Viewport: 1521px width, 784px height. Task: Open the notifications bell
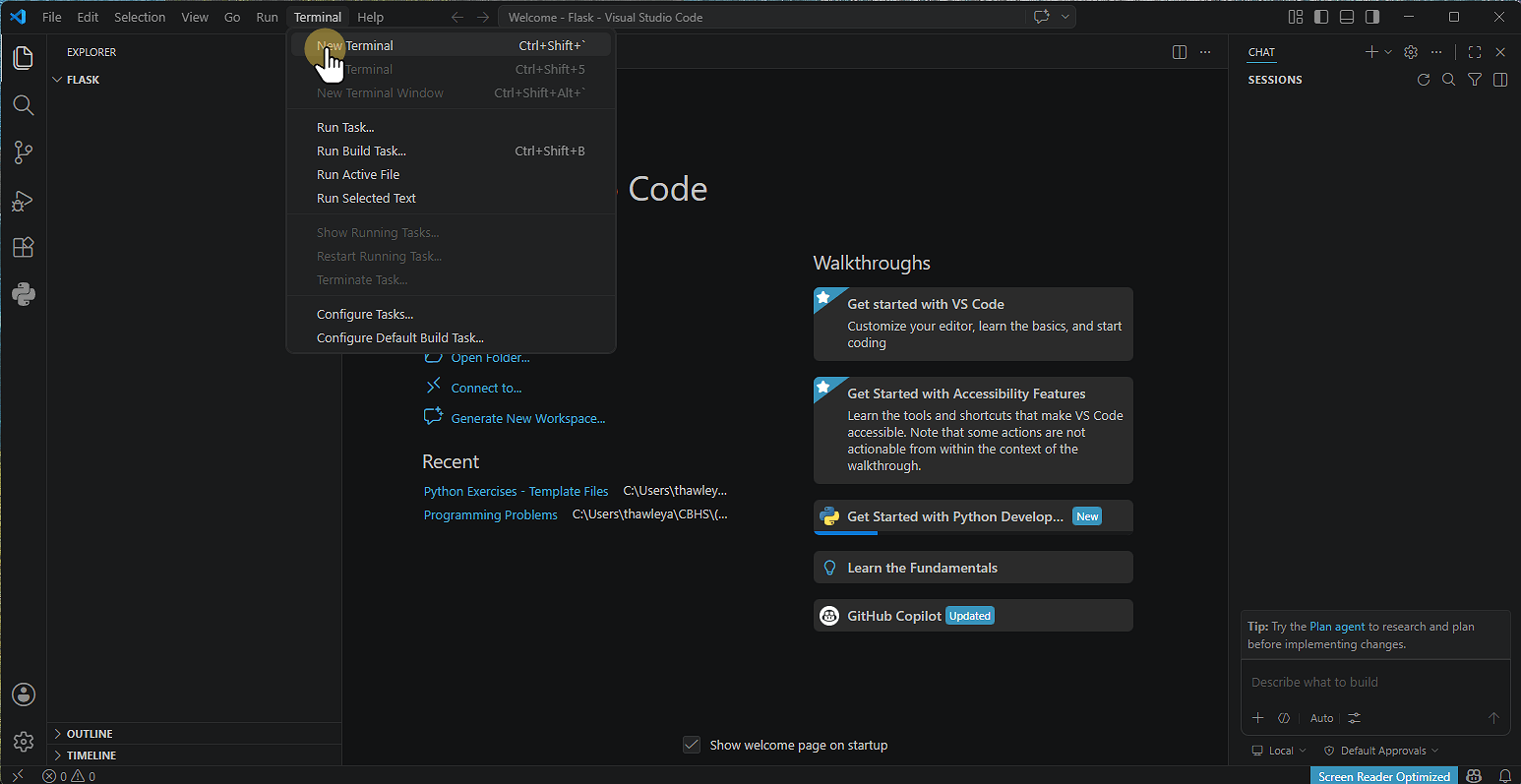point(1504,776)
